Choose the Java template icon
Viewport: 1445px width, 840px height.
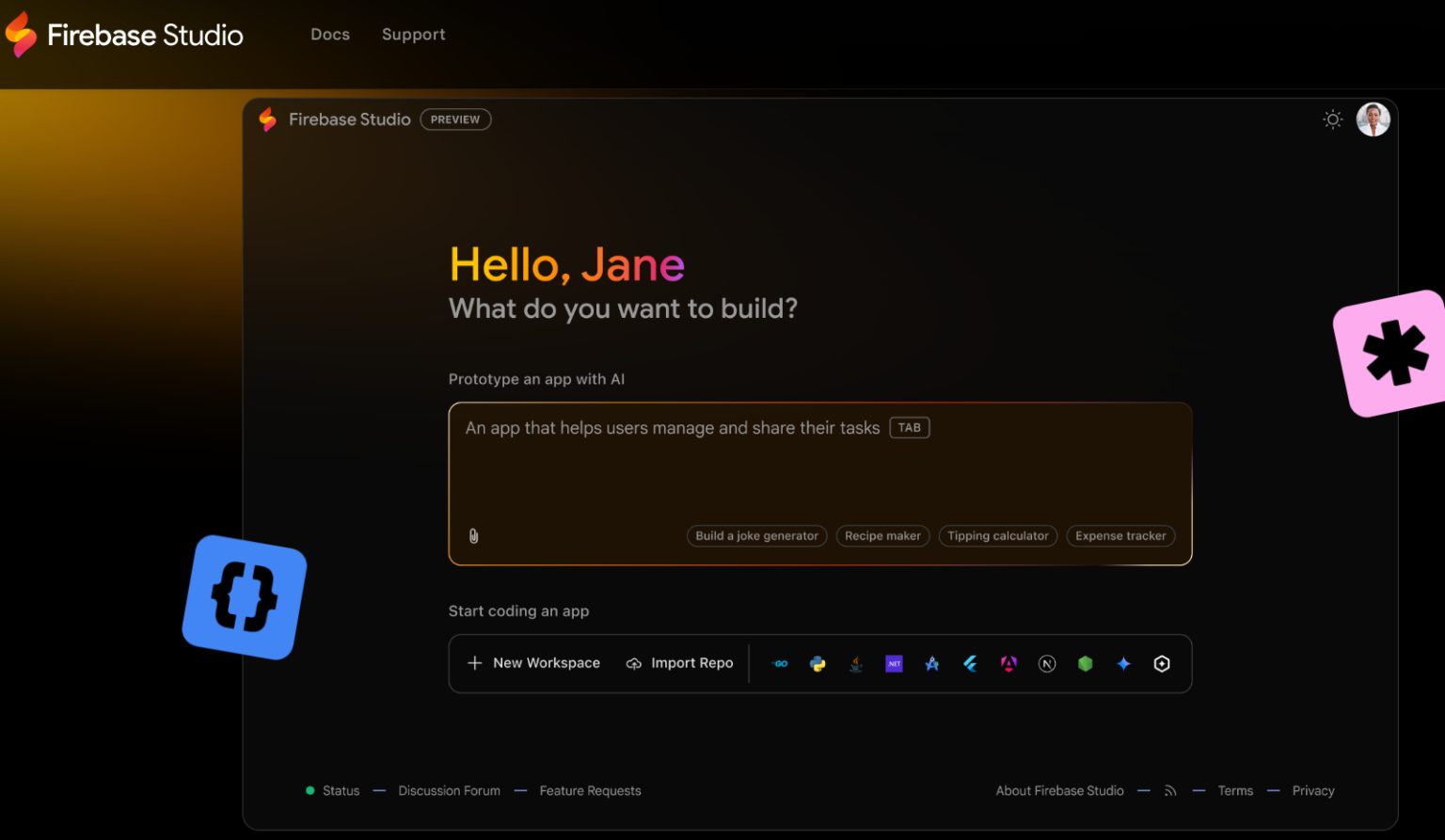[855, 663]
